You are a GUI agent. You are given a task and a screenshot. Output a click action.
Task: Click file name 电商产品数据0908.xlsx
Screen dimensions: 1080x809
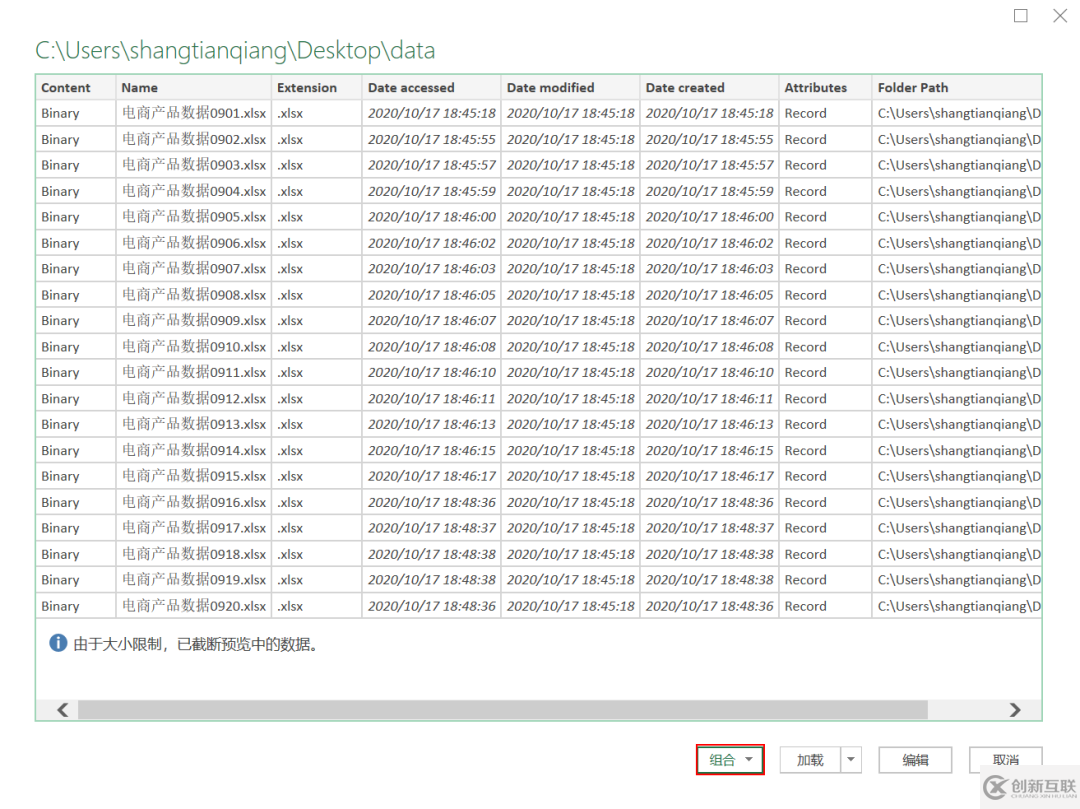point(194,295)
